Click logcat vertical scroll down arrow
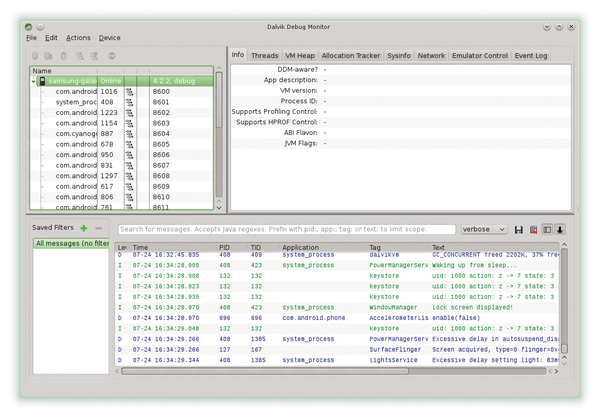Image resolution: width=600 pixels, height=418 pixels. [564, 362]
